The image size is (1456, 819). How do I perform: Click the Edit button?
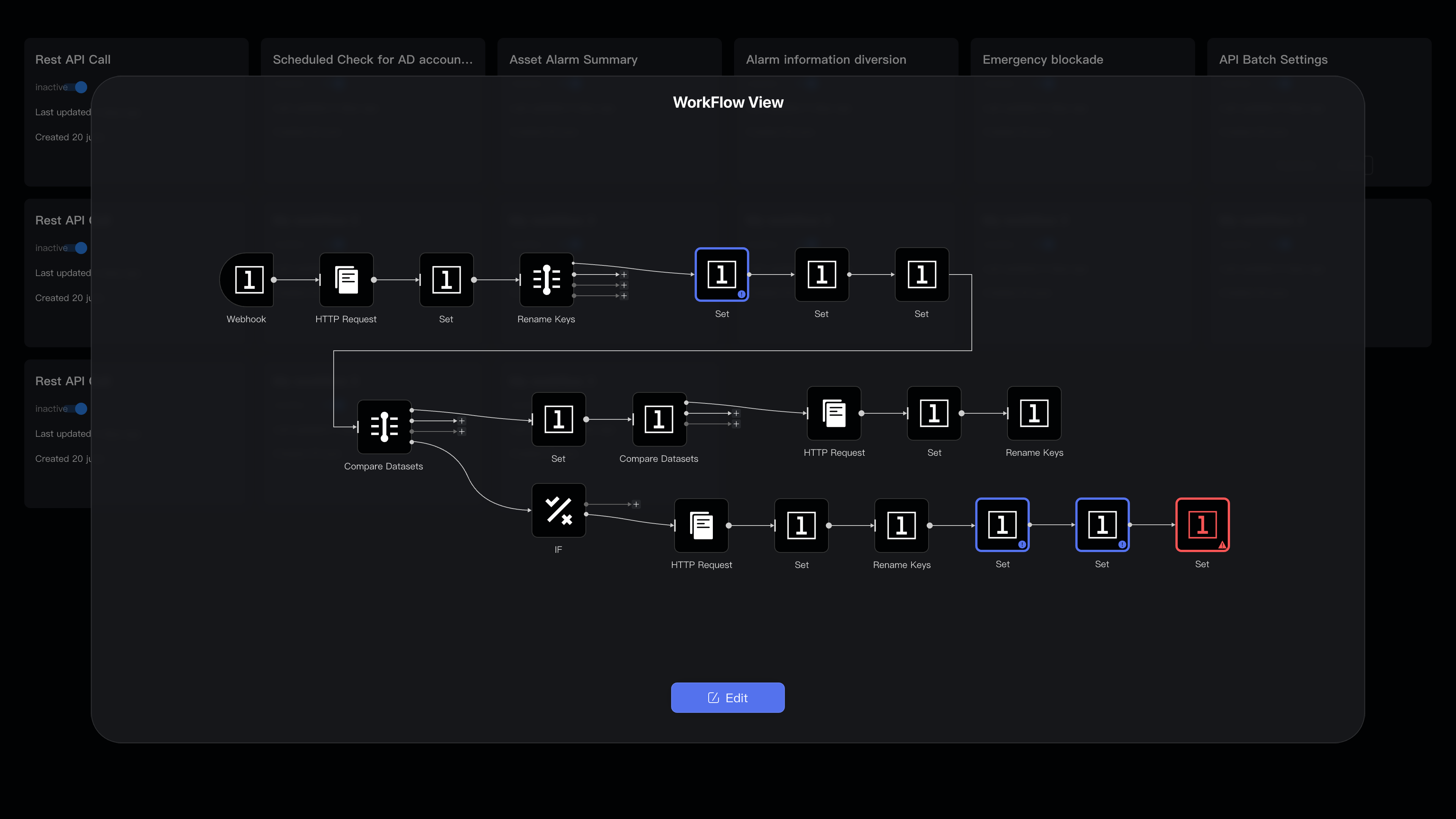tap(728, 698)
